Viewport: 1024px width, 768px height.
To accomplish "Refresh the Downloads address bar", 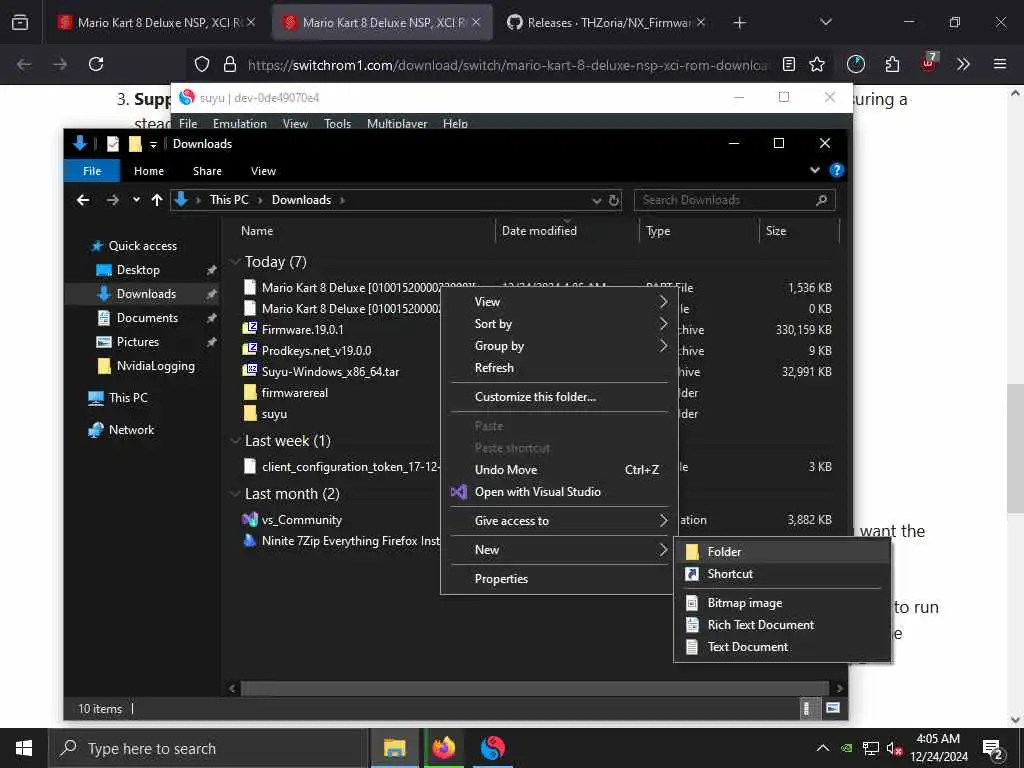I will (x=614, y=200).
